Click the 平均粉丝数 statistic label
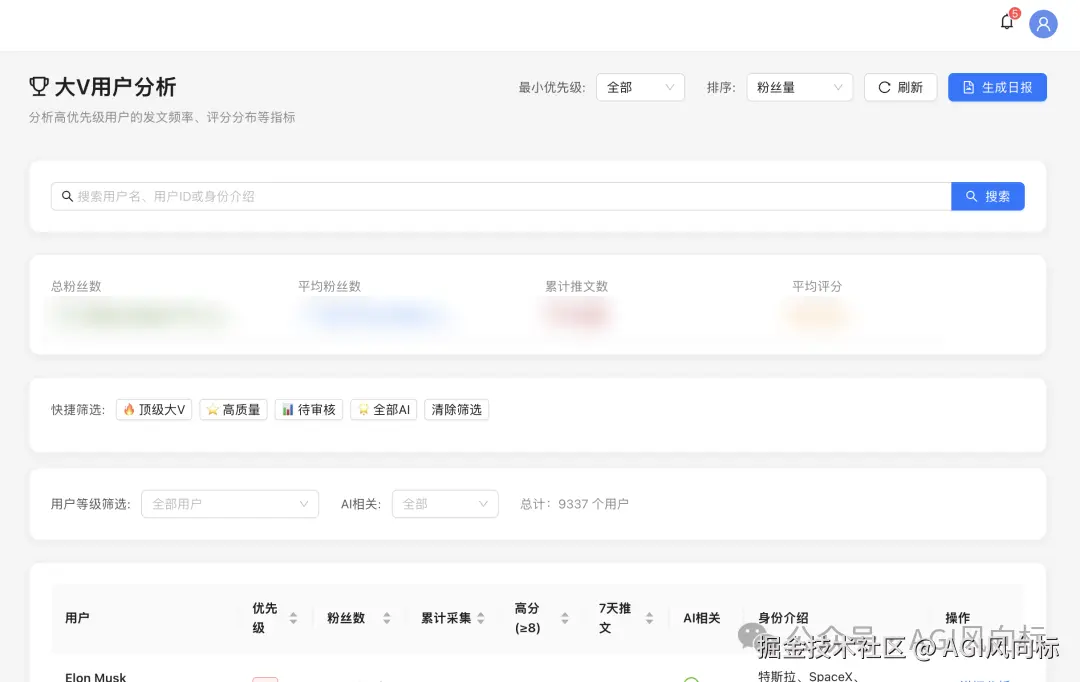This screenshot has width=1080, height=682. pos(329,286)
